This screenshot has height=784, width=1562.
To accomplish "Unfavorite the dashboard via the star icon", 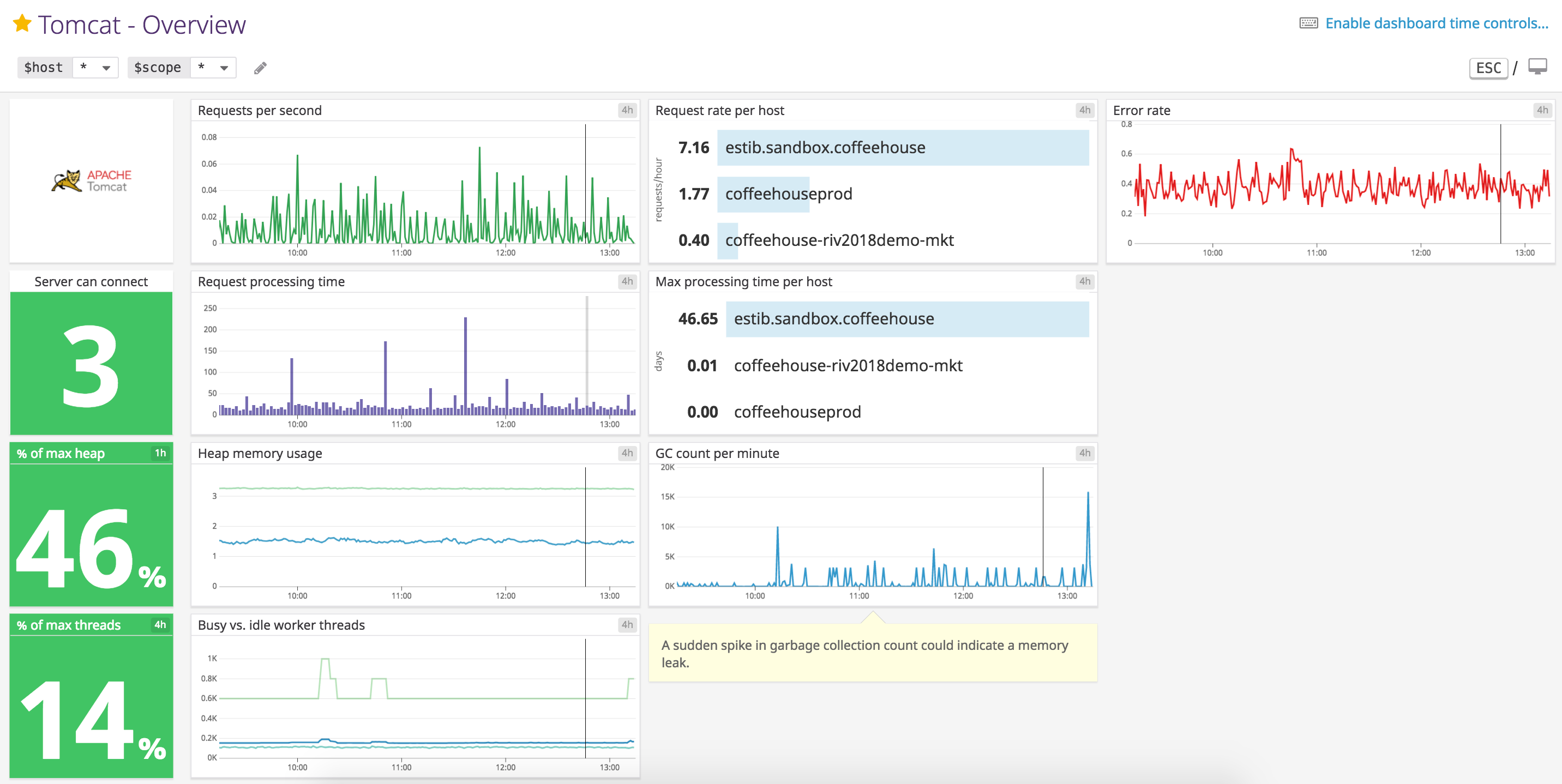I will point(22,23).
